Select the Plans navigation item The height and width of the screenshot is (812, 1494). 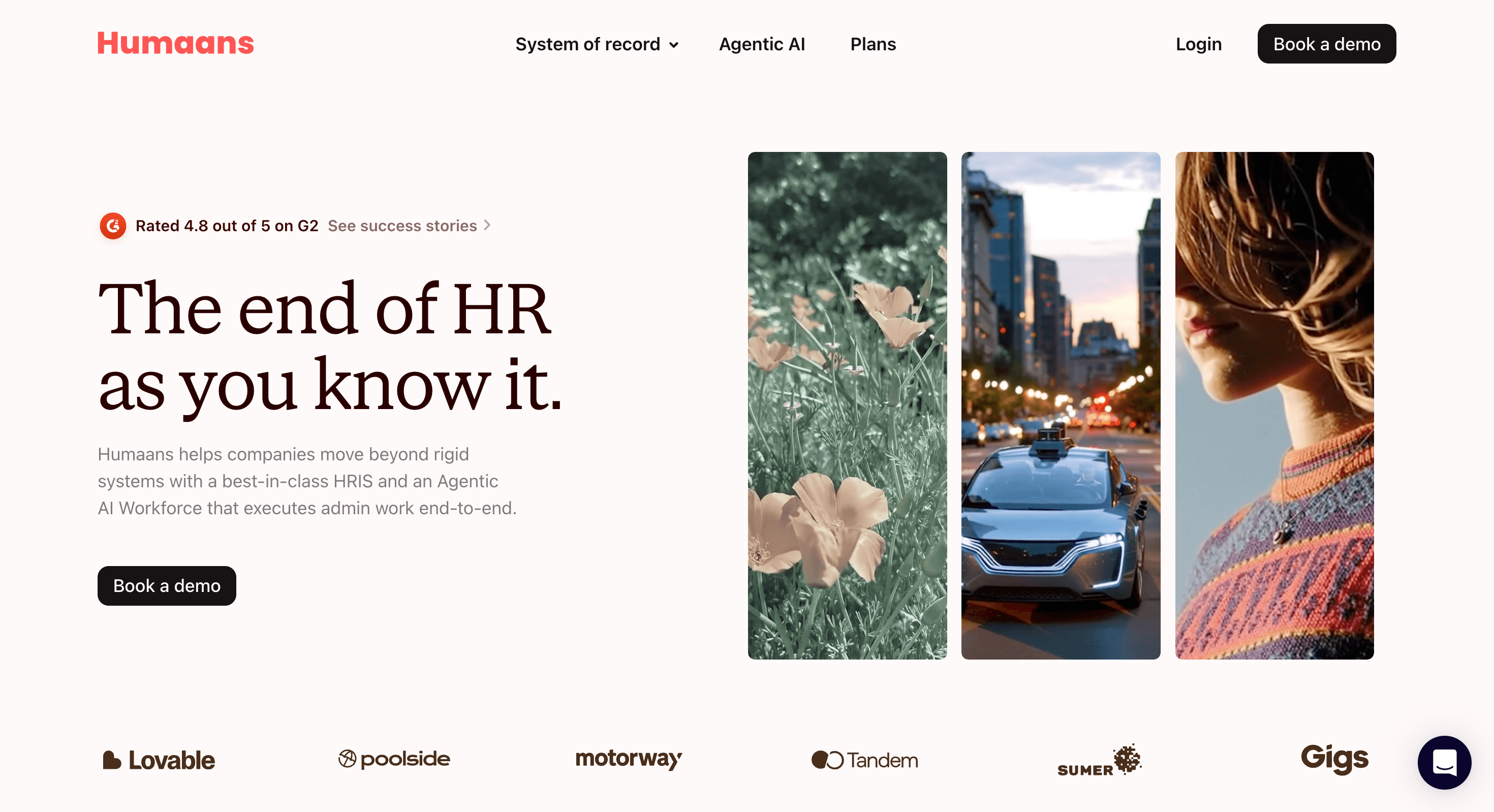[873, 44]
